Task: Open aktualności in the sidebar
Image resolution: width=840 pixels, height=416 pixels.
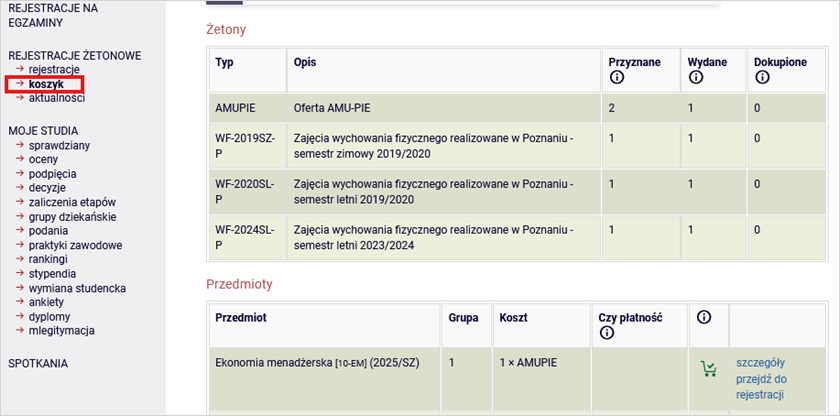Action: (56, 98)
